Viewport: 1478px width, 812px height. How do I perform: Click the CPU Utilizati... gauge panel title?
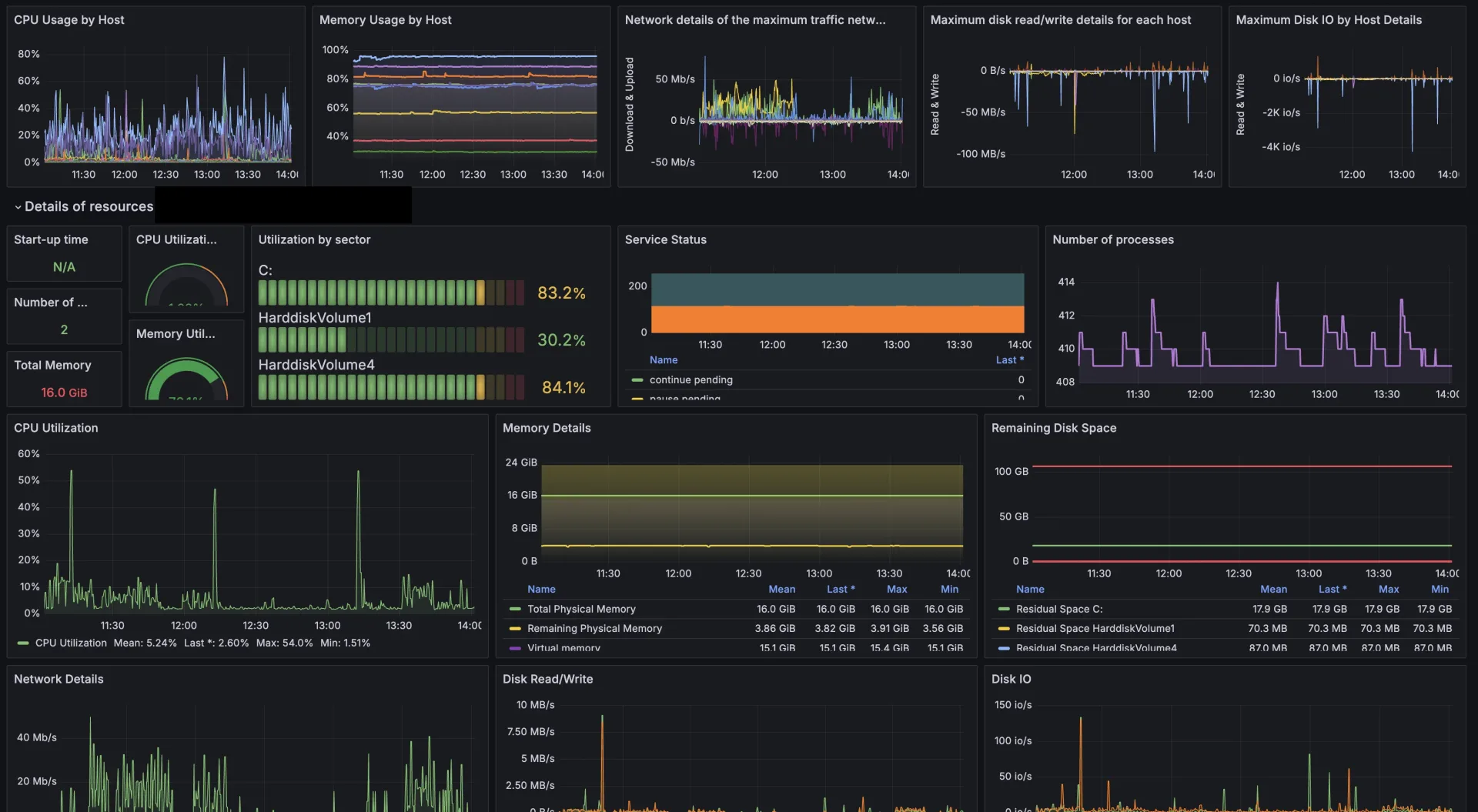tap(176, 239)
